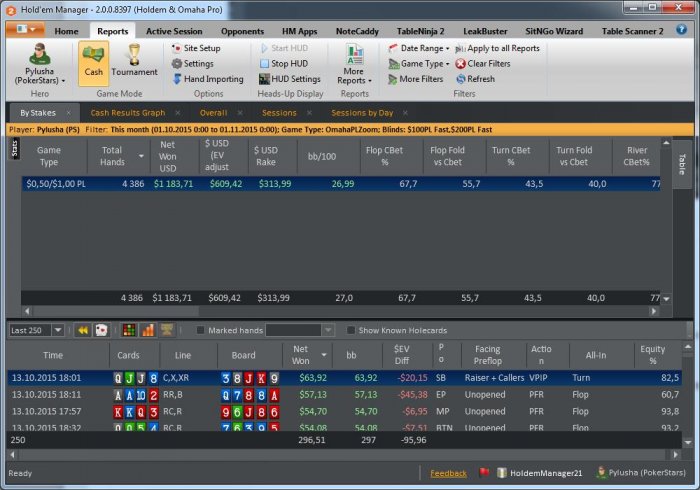Toggle the Marked hands checkbox
700x490 pixels.
pyautogui.click(x=200, y=330)
